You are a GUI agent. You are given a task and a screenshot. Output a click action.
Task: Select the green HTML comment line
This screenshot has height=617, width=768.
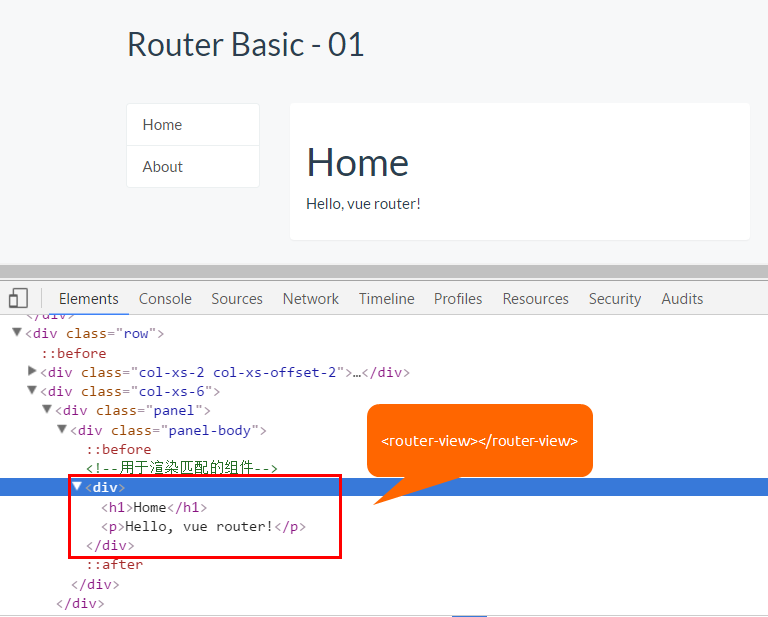click(182, 468)
